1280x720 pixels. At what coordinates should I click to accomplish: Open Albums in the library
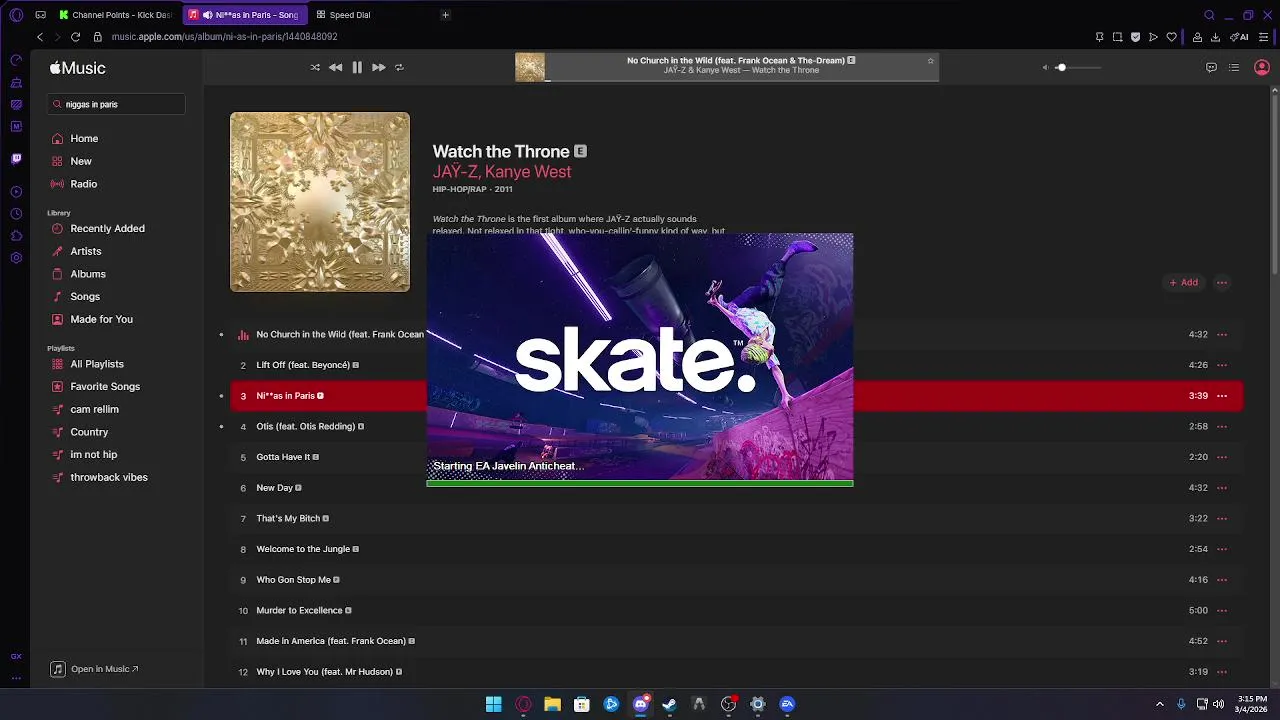tap(88, 274)
